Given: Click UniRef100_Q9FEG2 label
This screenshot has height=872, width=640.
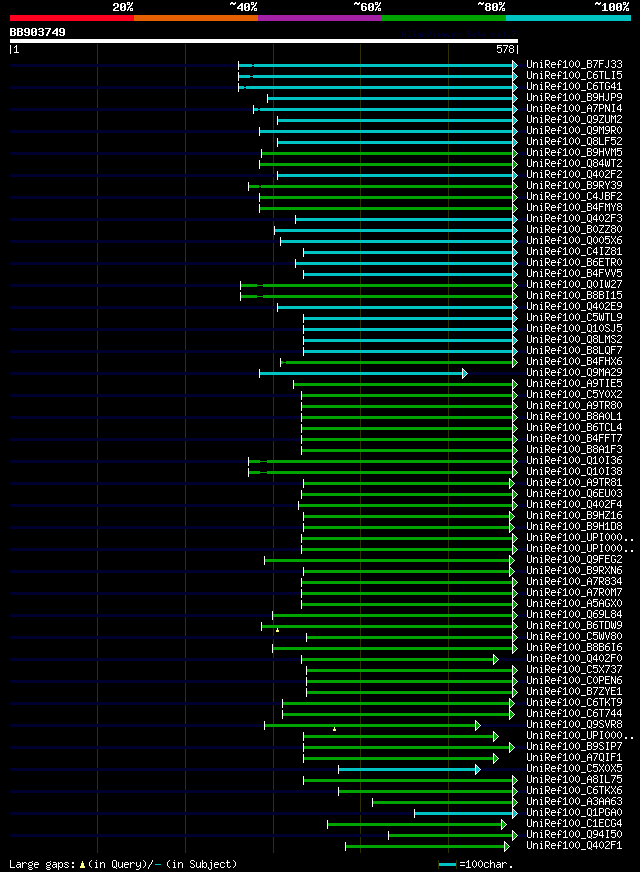Looking at the screenshot, I should (574, 559).
